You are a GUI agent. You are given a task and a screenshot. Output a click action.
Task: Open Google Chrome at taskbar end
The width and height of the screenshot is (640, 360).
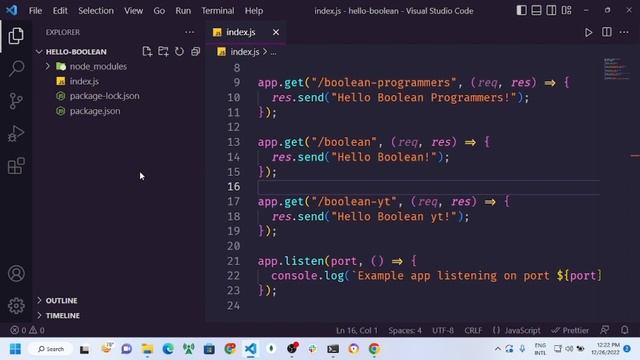click(x=374, y=349)
